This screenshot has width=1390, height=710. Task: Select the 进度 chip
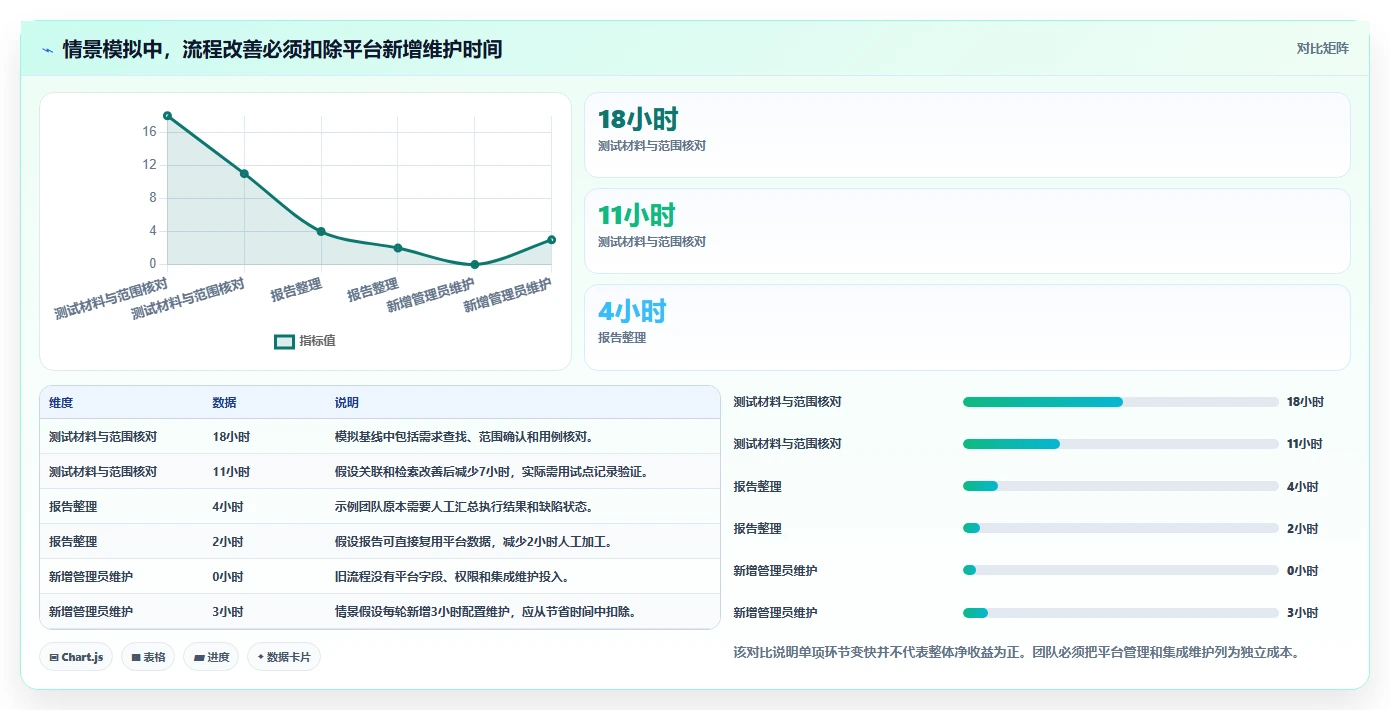(211, 657)
